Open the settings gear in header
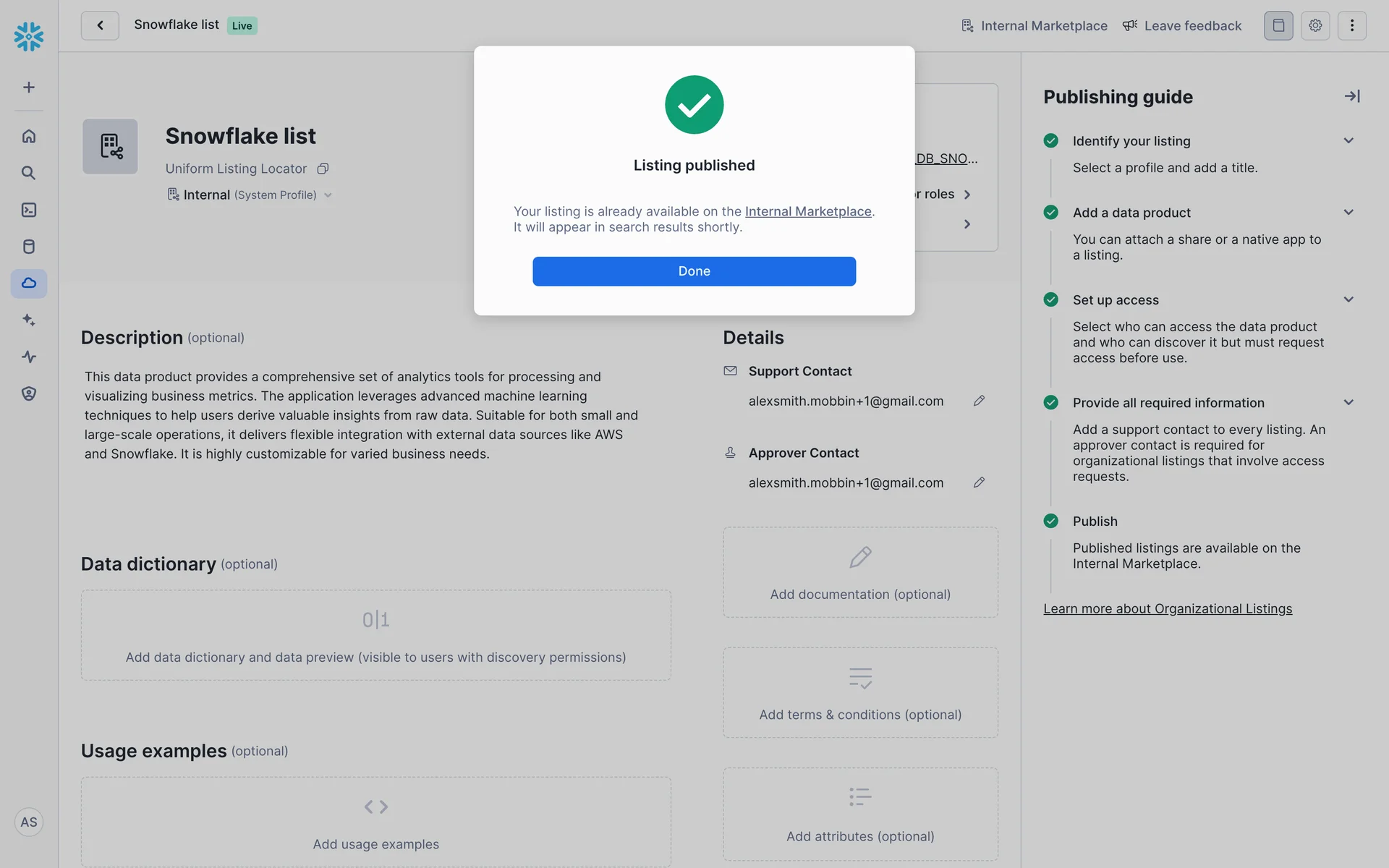Screen dimensions: 1389x868 click(1314, 26)
